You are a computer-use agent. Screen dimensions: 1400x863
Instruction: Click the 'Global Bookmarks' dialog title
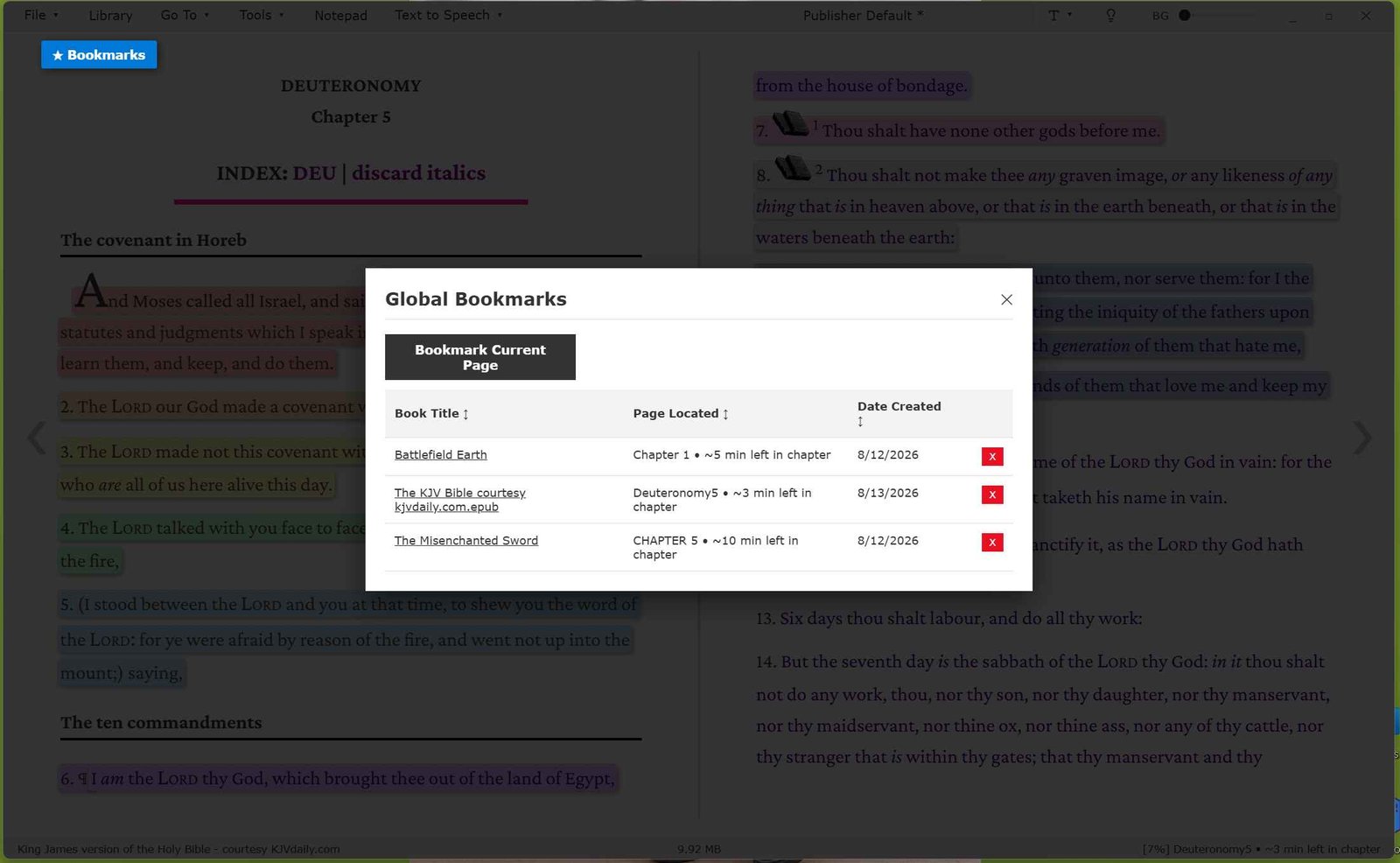coord(476,298)
